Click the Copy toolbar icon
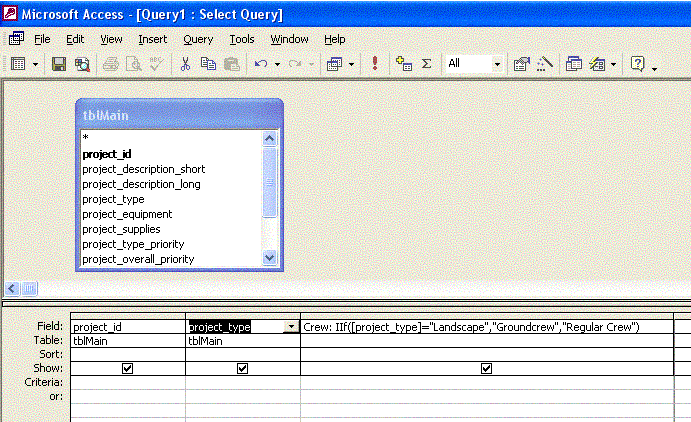Screen dimensions: 691x422 coord(208,64)
